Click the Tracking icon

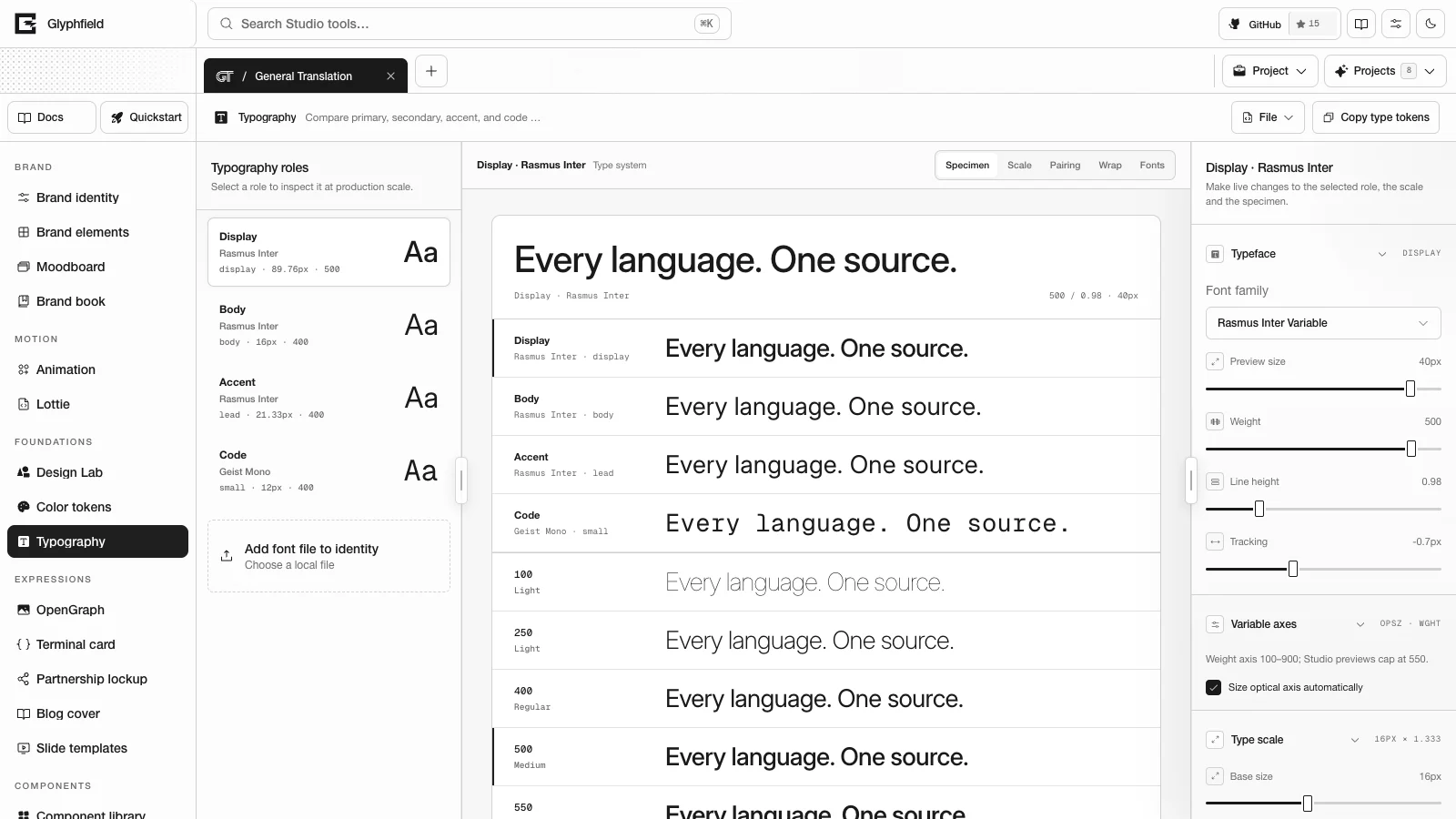coord(1215,541)
